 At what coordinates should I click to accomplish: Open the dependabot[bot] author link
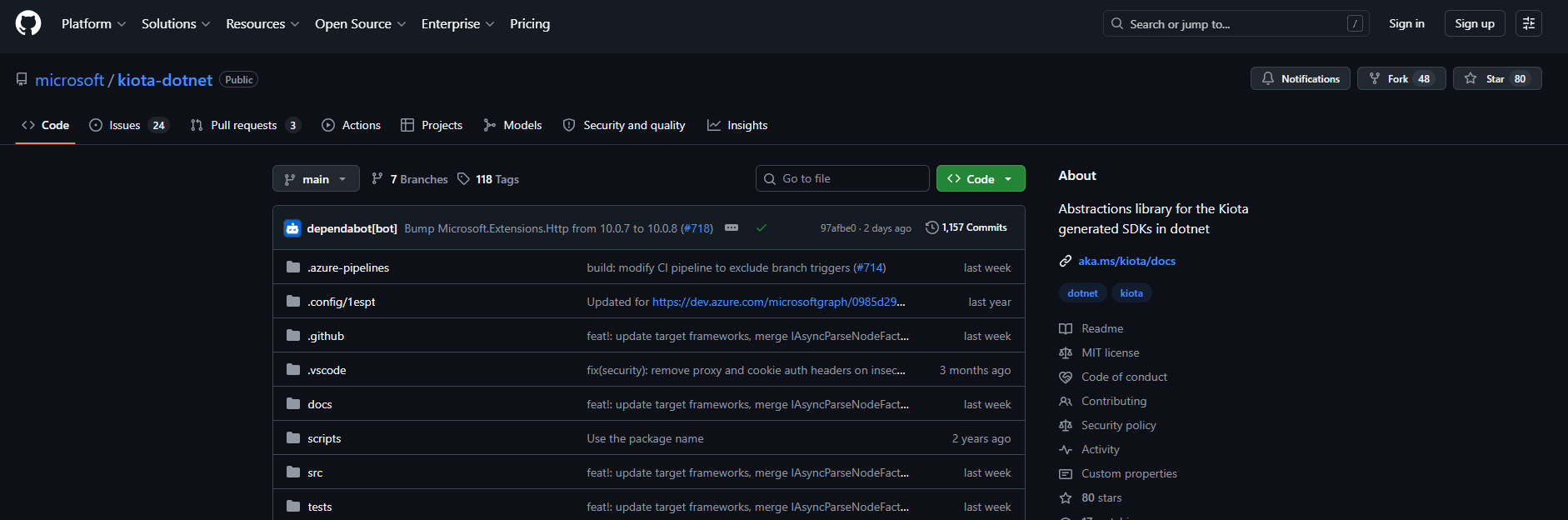click(352, 228)
